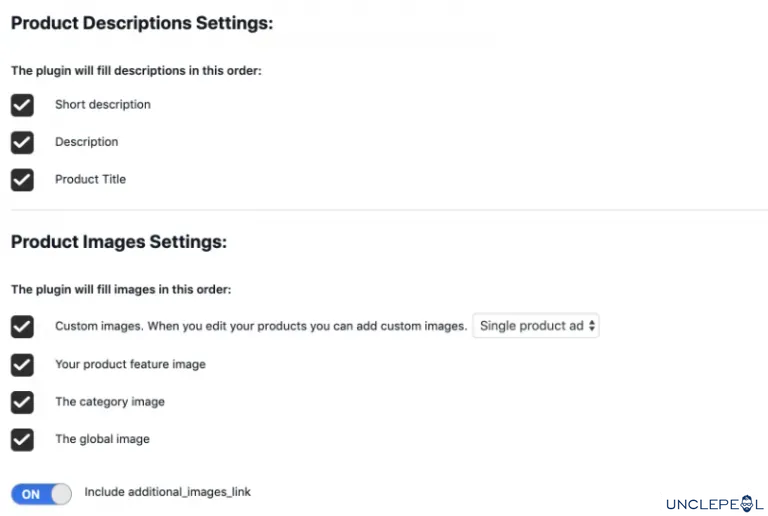Click the 'Include additional_images_link' label
768x516 pixels.
tap(168, 492)
